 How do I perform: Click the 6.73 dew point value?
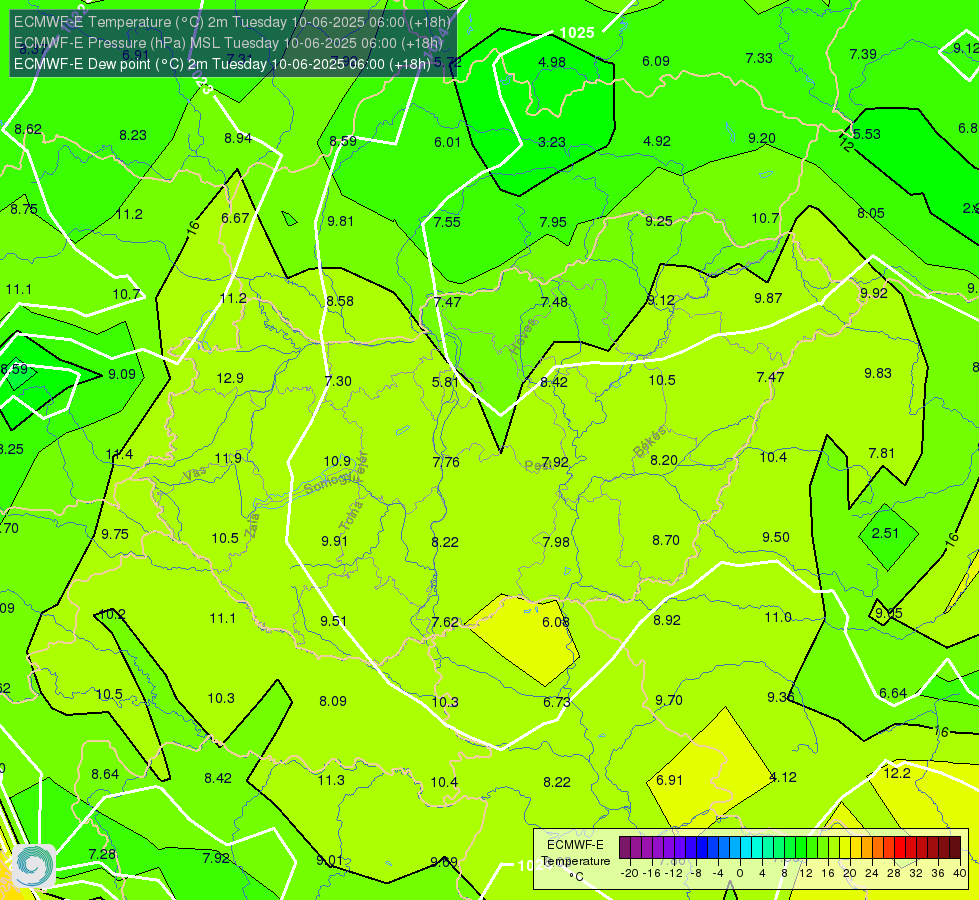pos(557,703)
